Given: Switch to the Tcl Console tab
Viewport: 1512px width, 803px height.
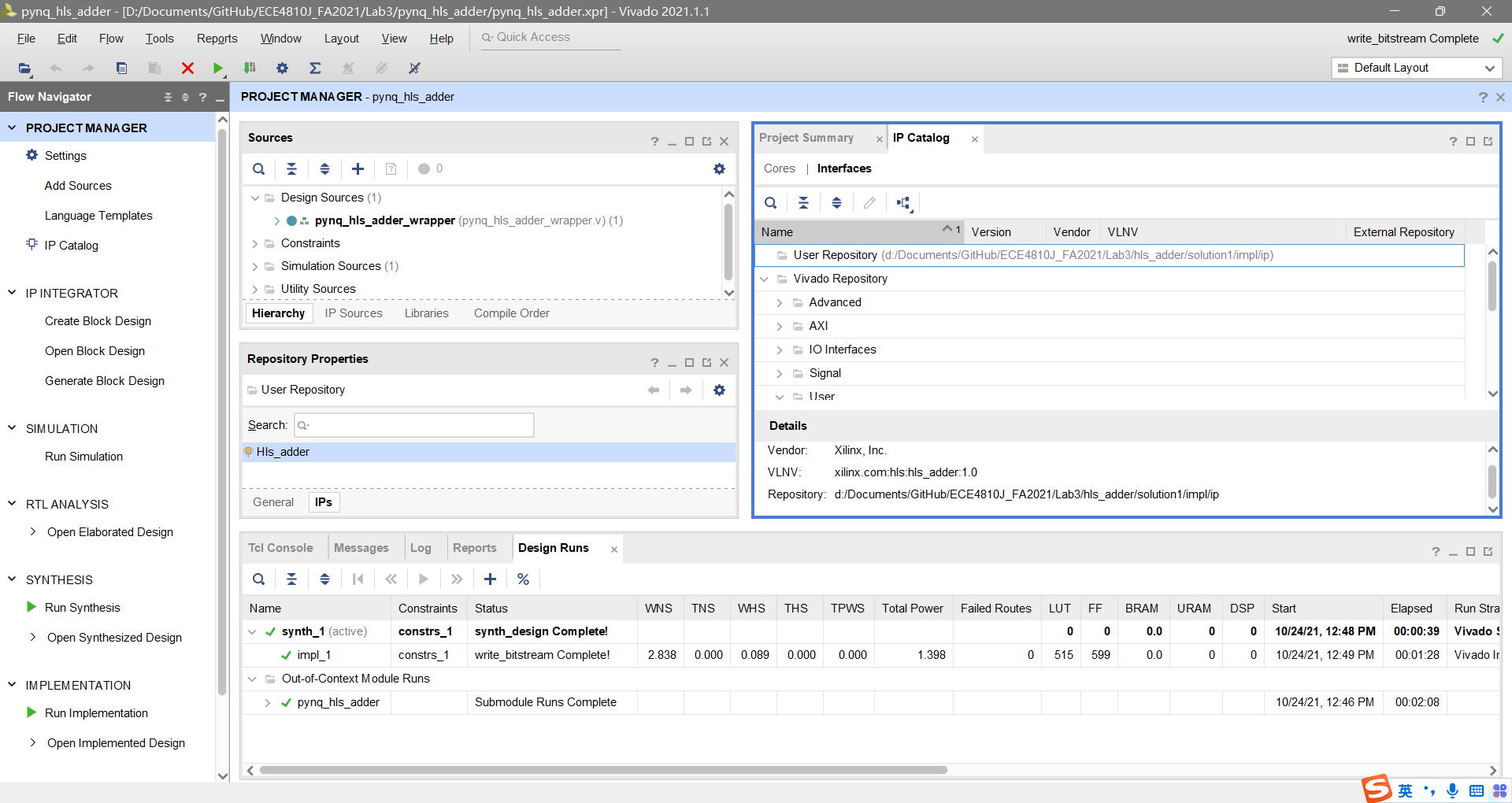Looking at the screenshot, I should [x=280, y=548].
